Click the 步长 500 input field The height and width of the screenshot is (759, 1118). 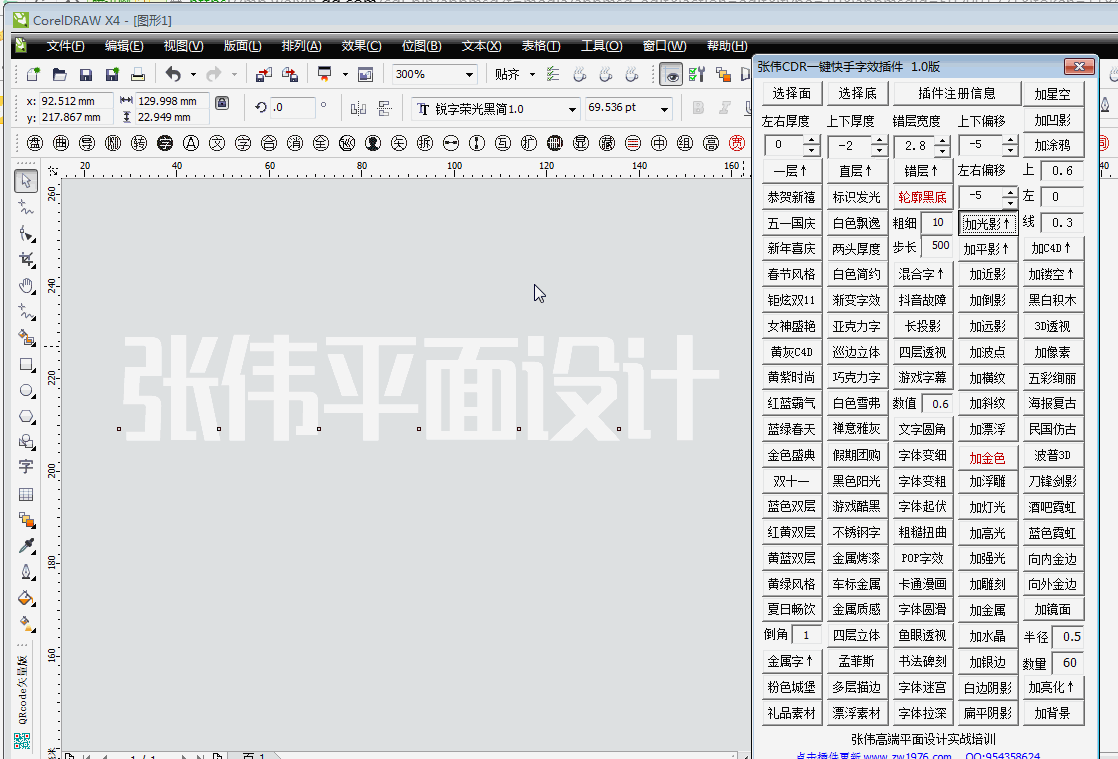938,246
